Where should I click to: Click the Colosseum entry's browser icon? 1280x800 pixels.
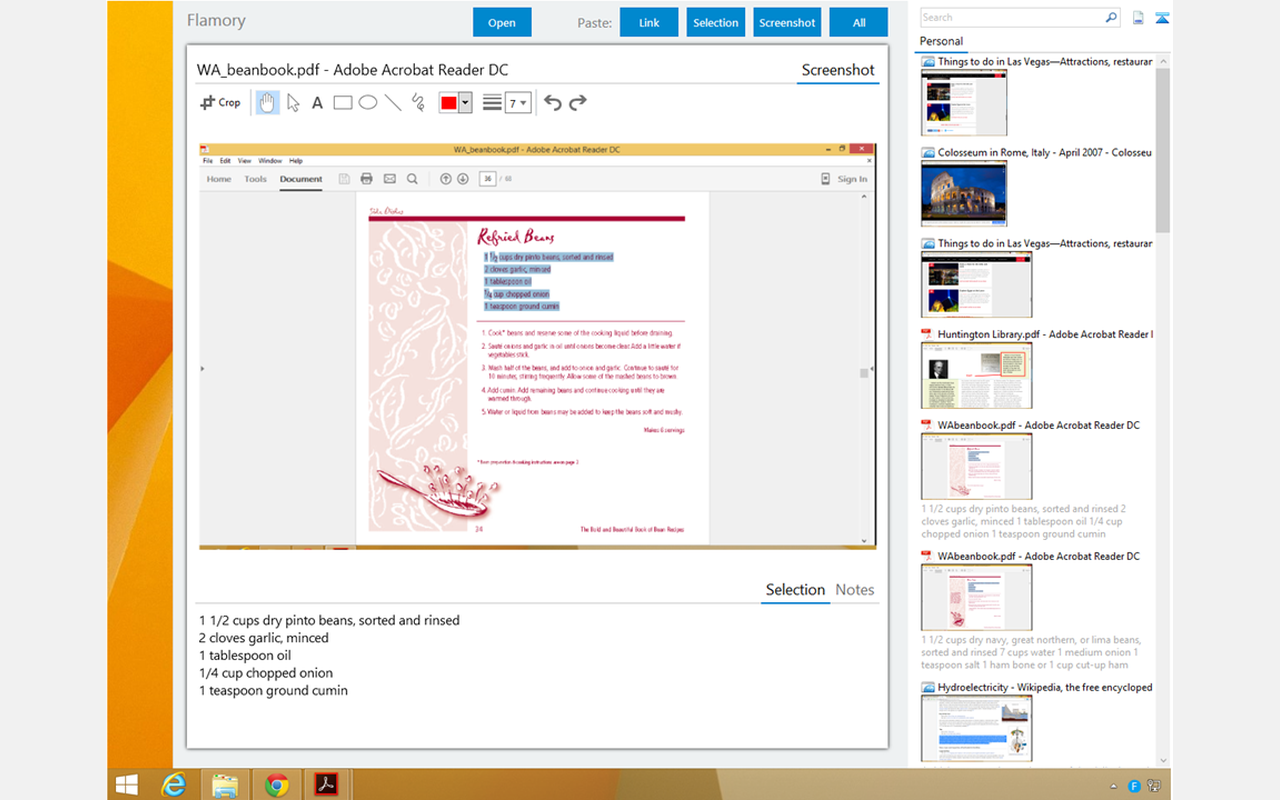[x=928, y=153]
